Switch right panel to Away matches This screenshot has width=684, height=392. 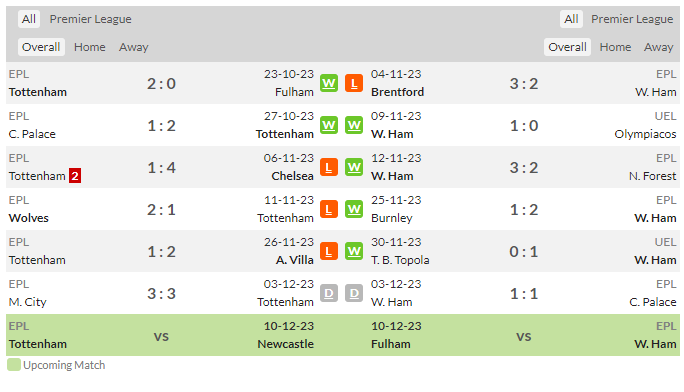[658, 47]
